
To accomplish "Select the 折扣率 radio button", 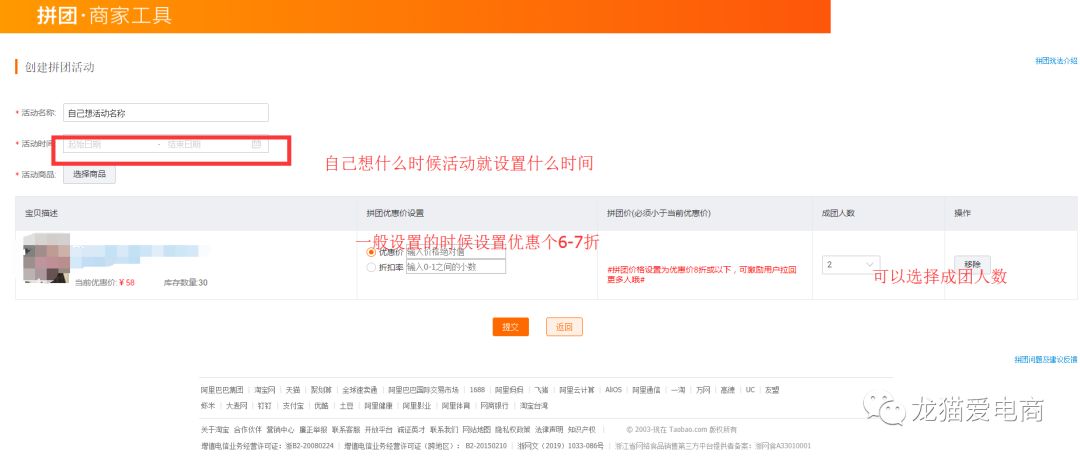I will [x=371, y=267].
